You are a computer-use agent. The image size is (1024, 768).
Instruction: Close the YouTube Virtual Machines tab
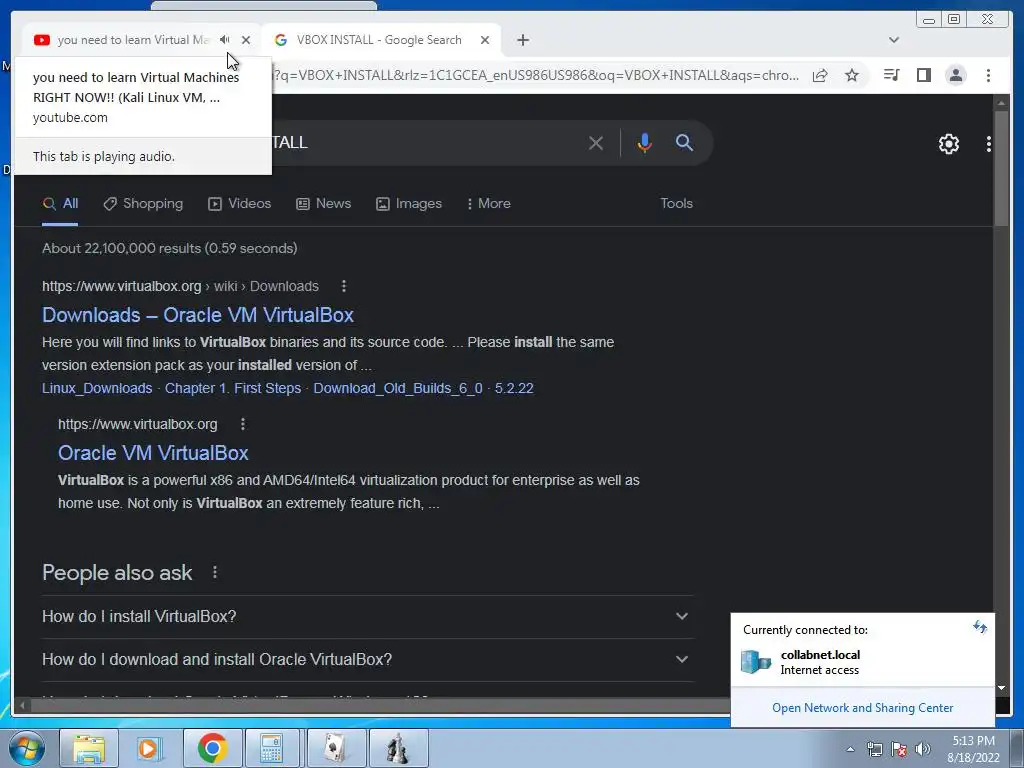click(246, 40)
